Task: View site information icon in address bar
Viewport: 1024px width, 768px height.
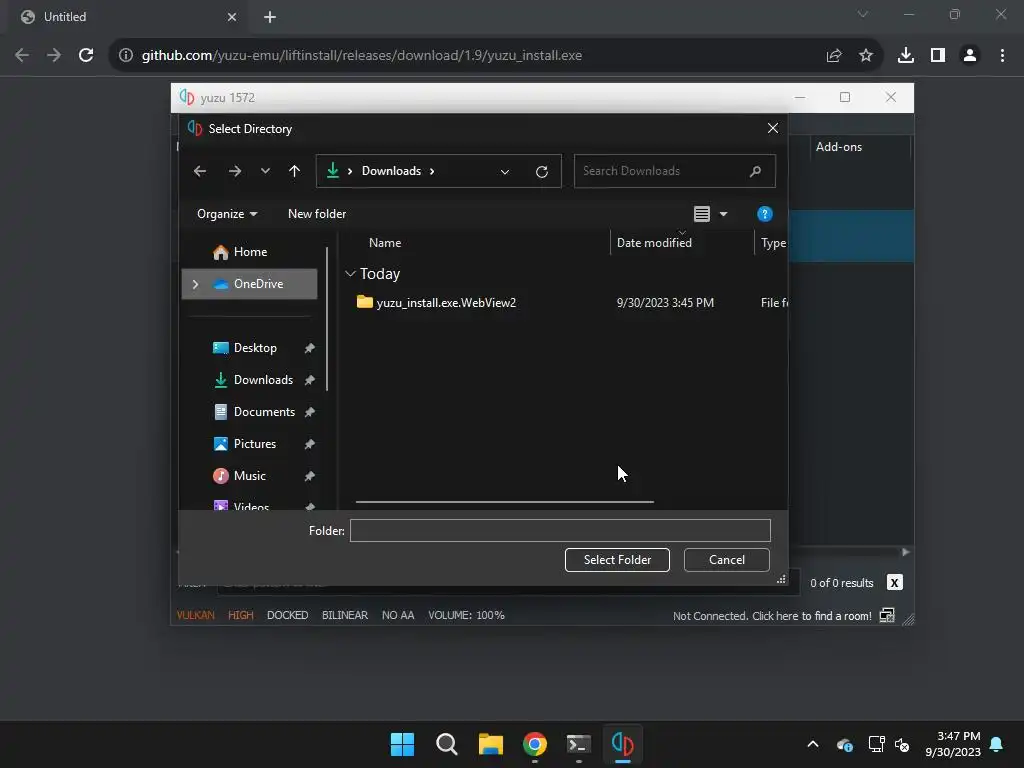Action: [125, 56]
